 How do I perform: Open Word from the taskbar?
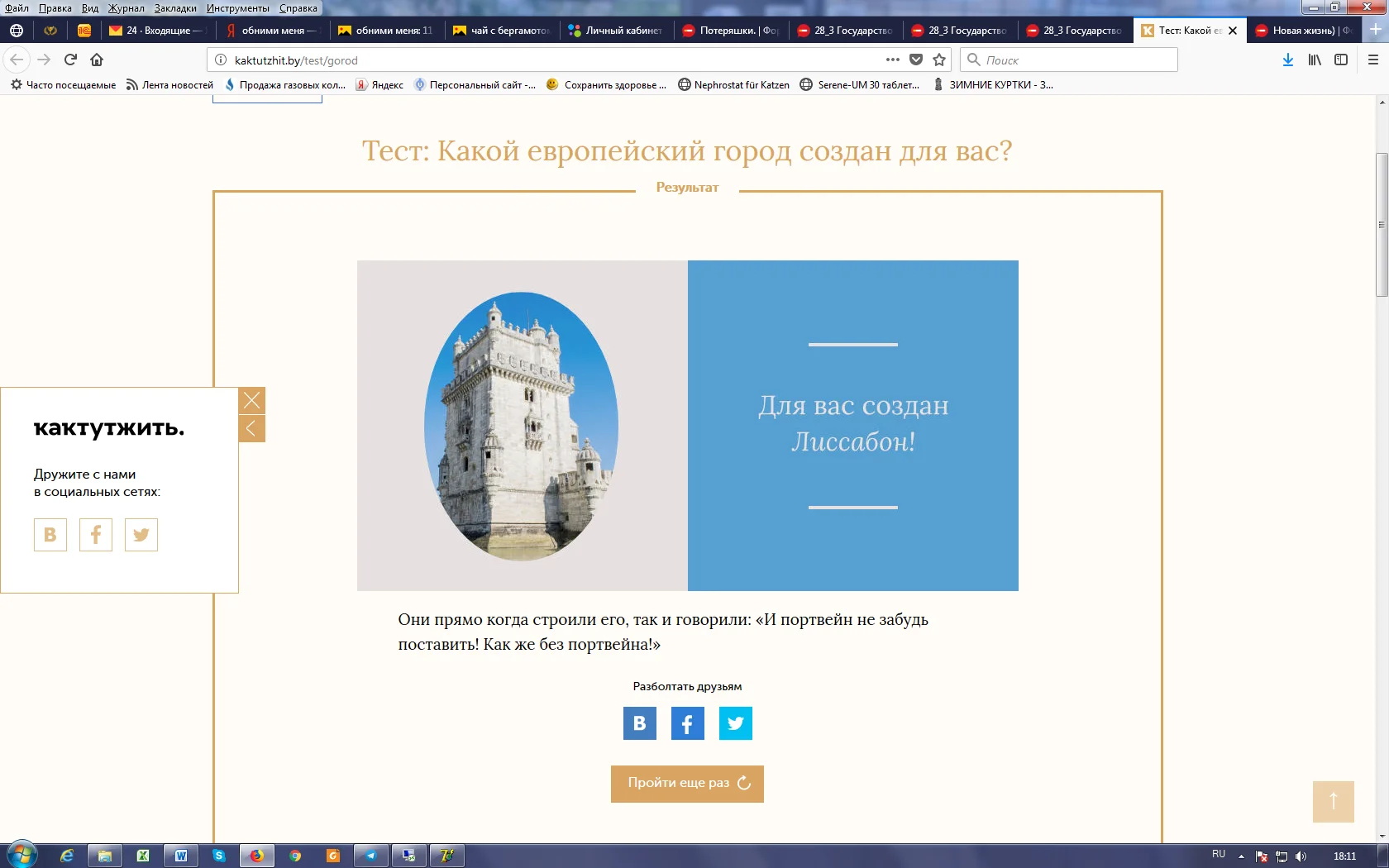[x=181, y=856]
